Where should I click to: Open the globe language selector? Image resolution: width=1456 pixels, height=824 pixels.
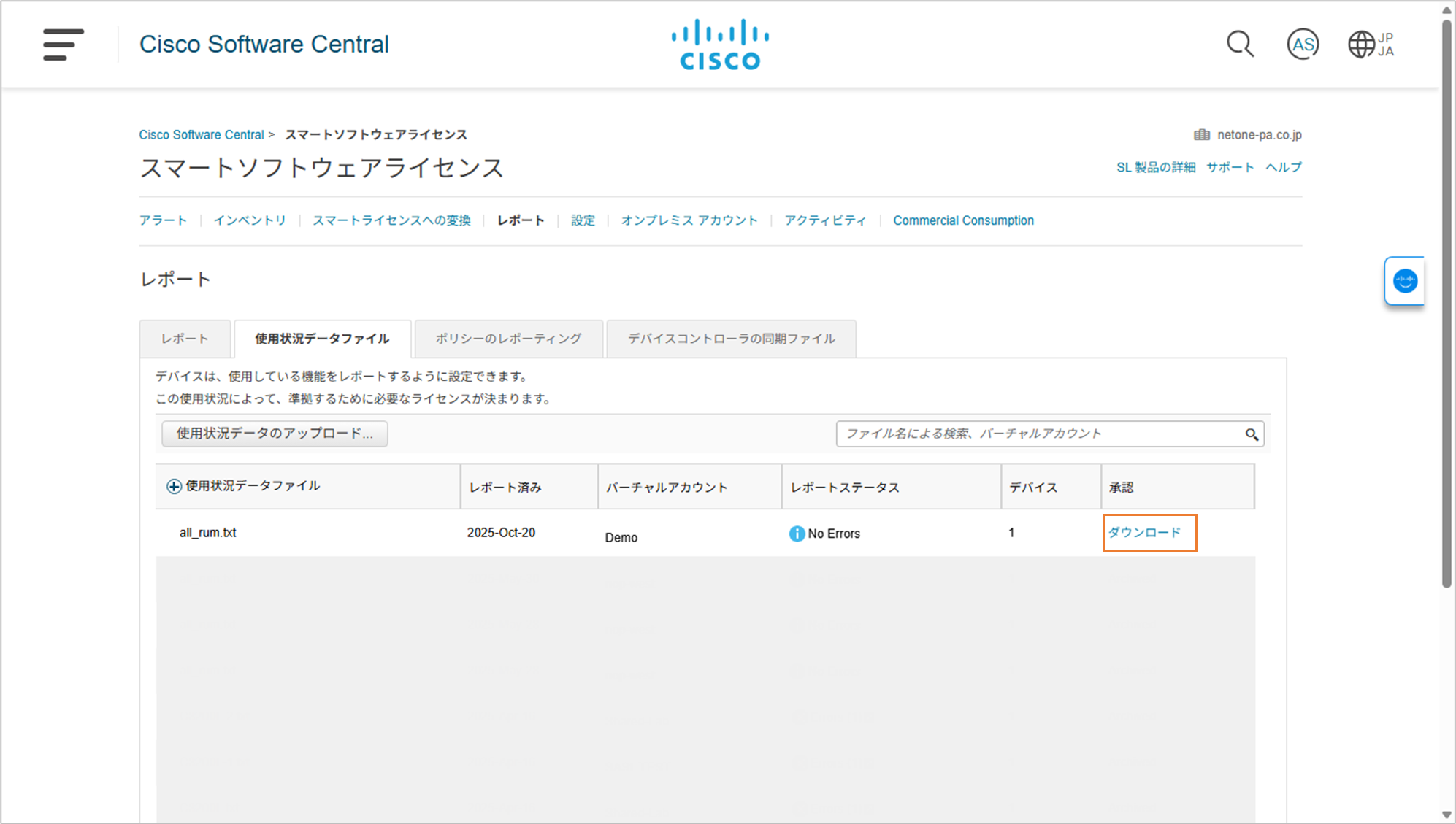pyautogui.click(x=1362, y=45)
